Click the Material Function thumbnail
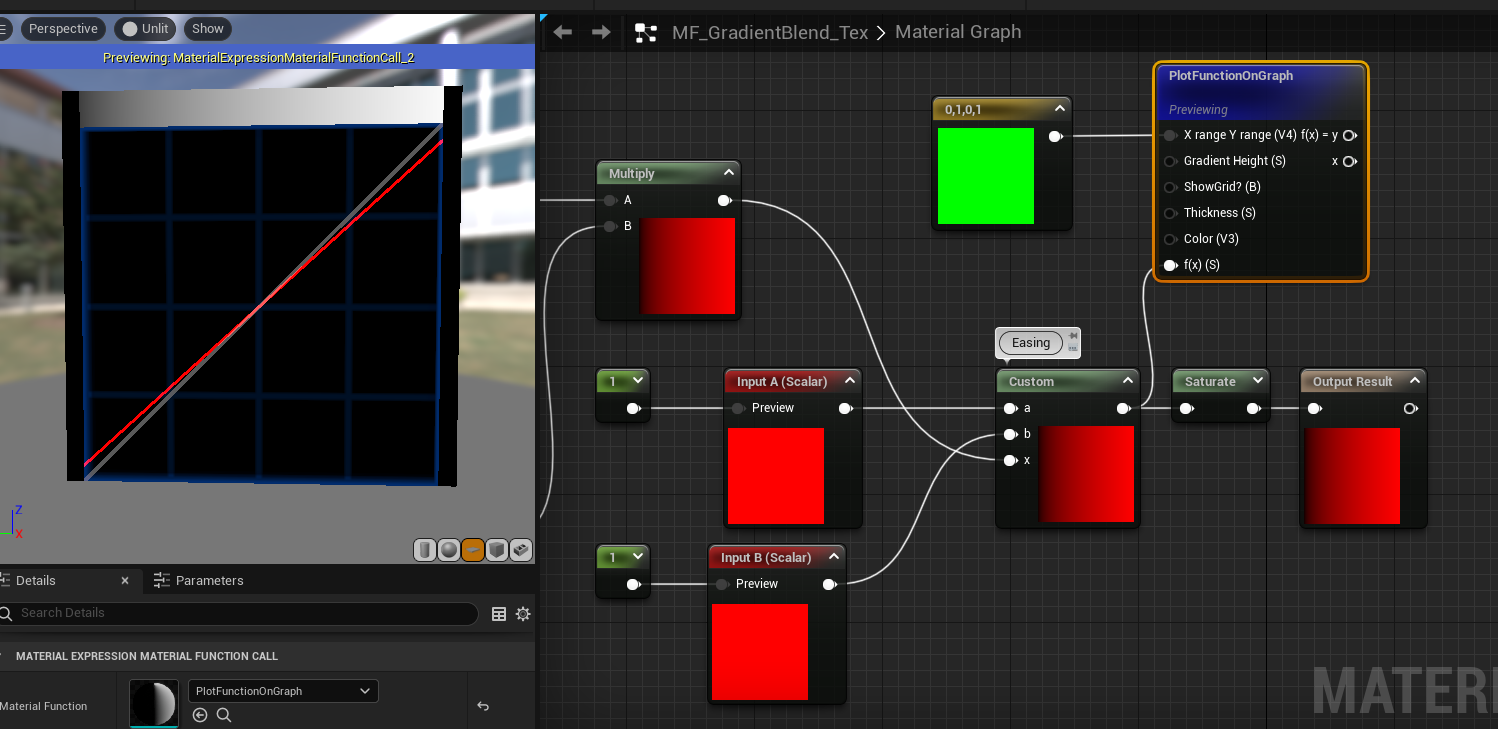 (154, 704)
